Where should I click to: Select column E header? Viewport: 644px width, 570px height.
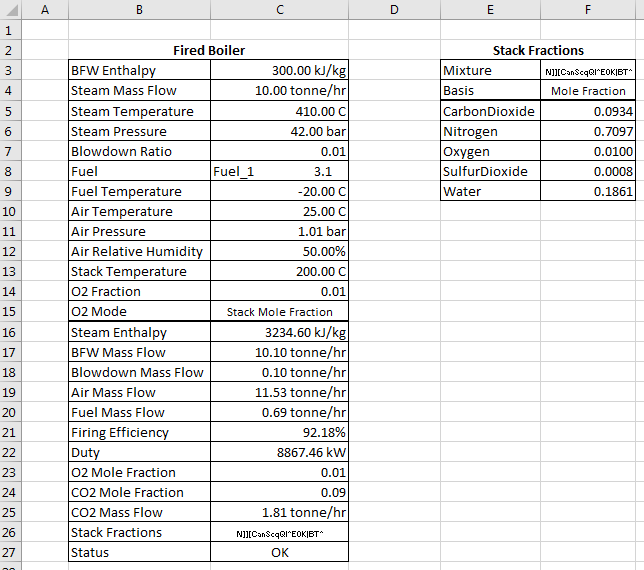pyautogui.click(x=490, y=9)
